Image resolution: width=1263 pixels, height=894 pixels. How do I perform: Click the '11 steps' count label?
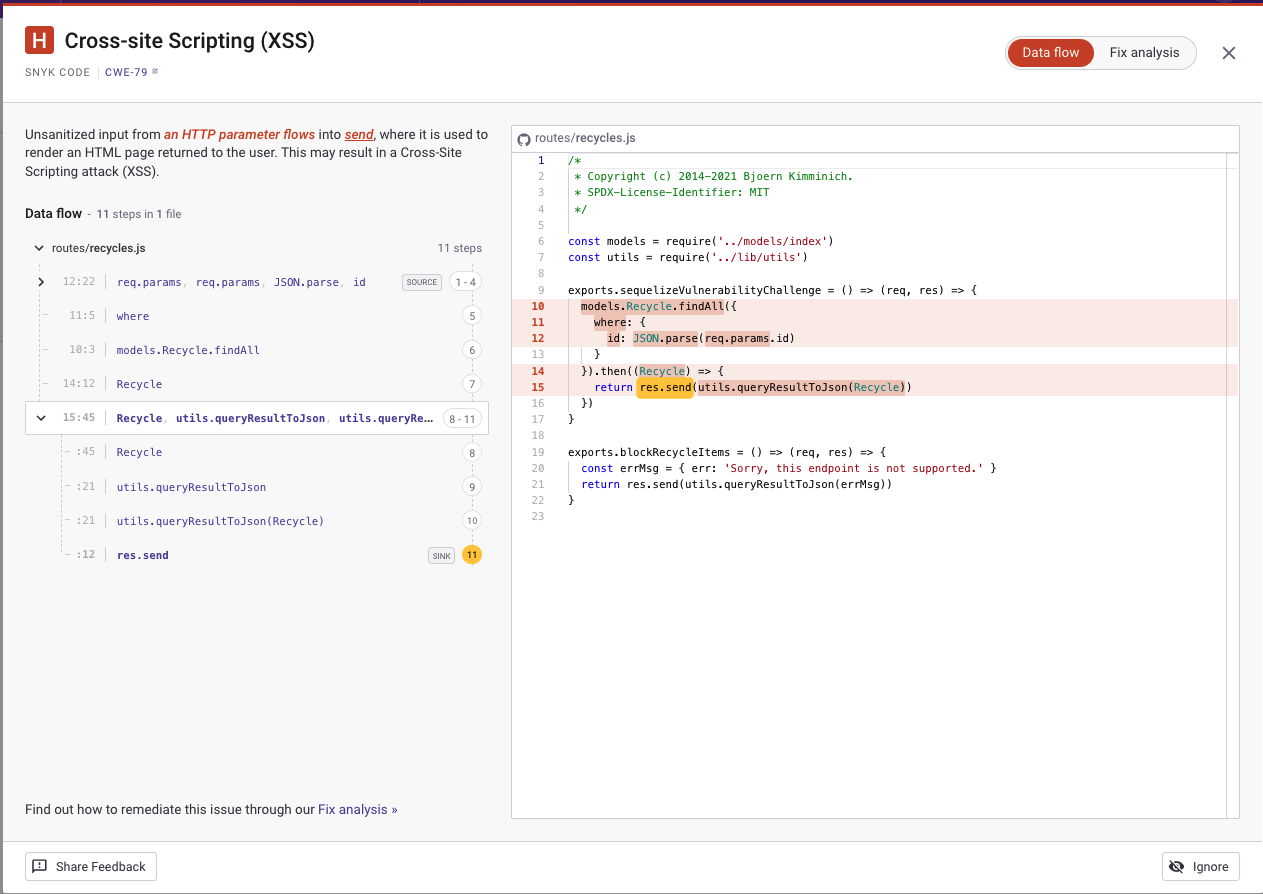coord(460,248)
